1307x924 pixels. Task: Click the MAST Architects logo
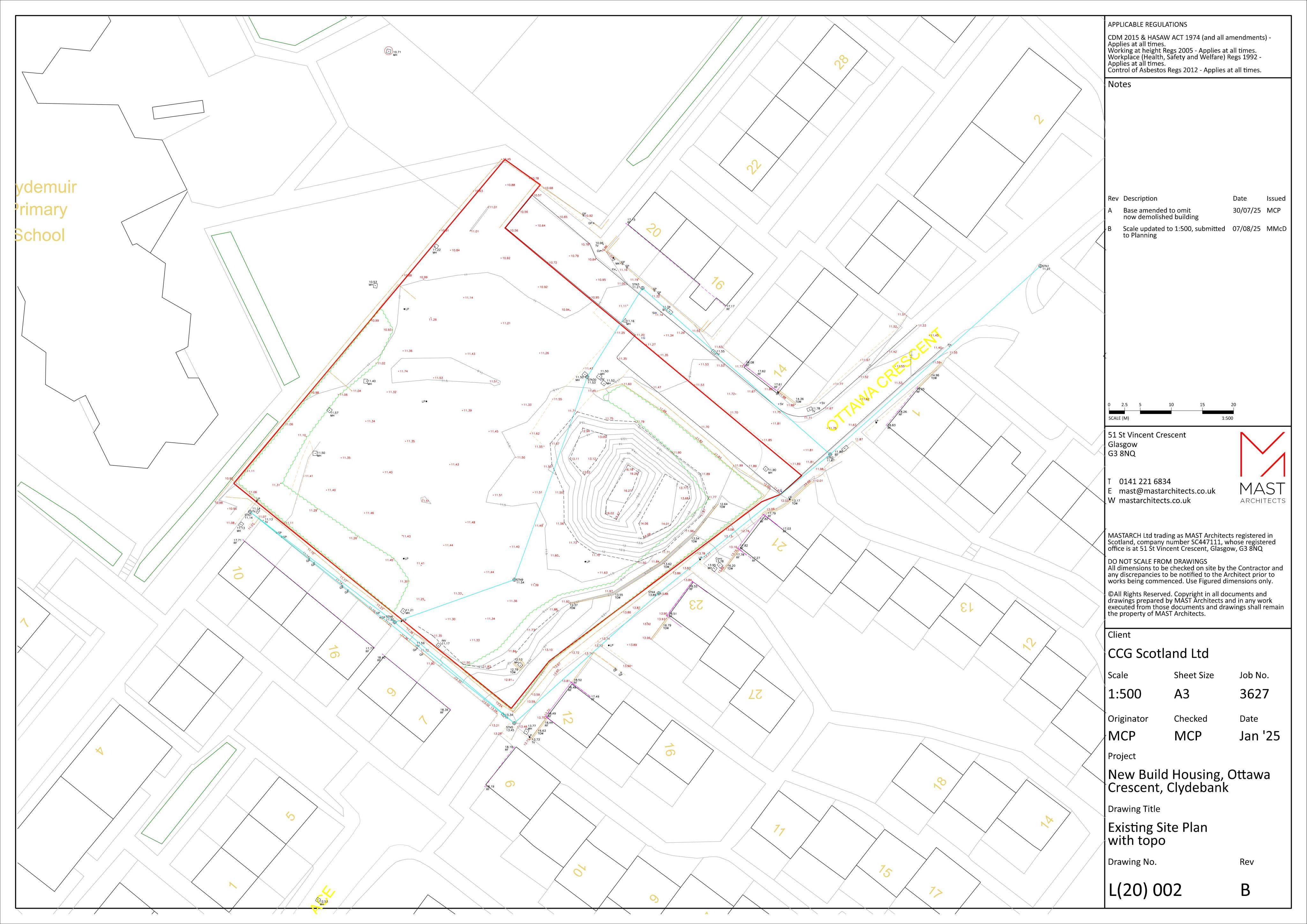point(1262,468)
